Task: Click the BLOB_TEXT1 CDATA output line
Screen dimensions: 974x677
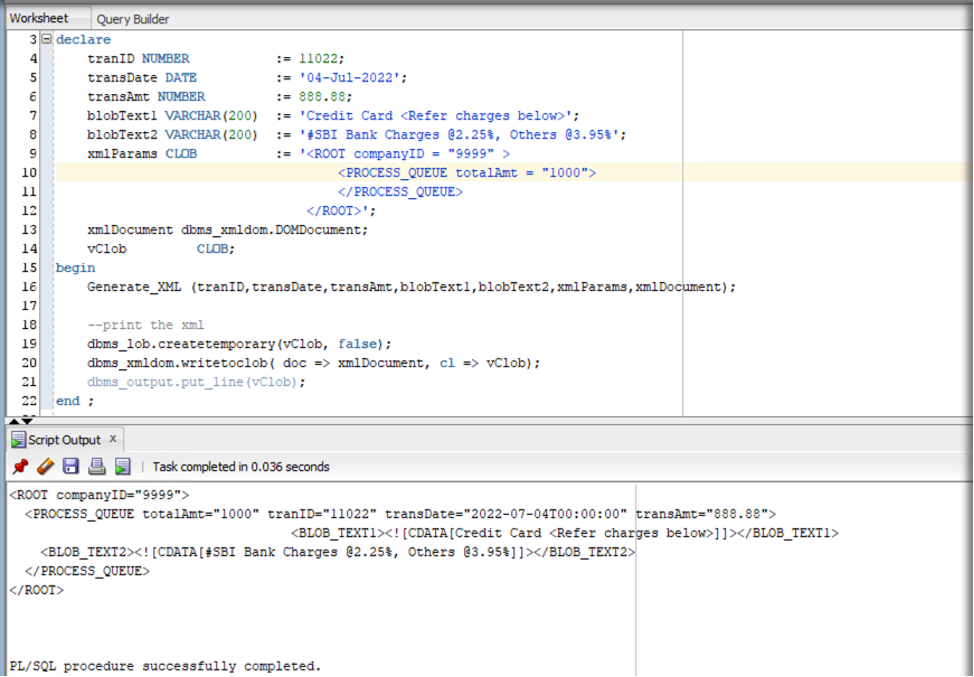Action: (565, 533)
